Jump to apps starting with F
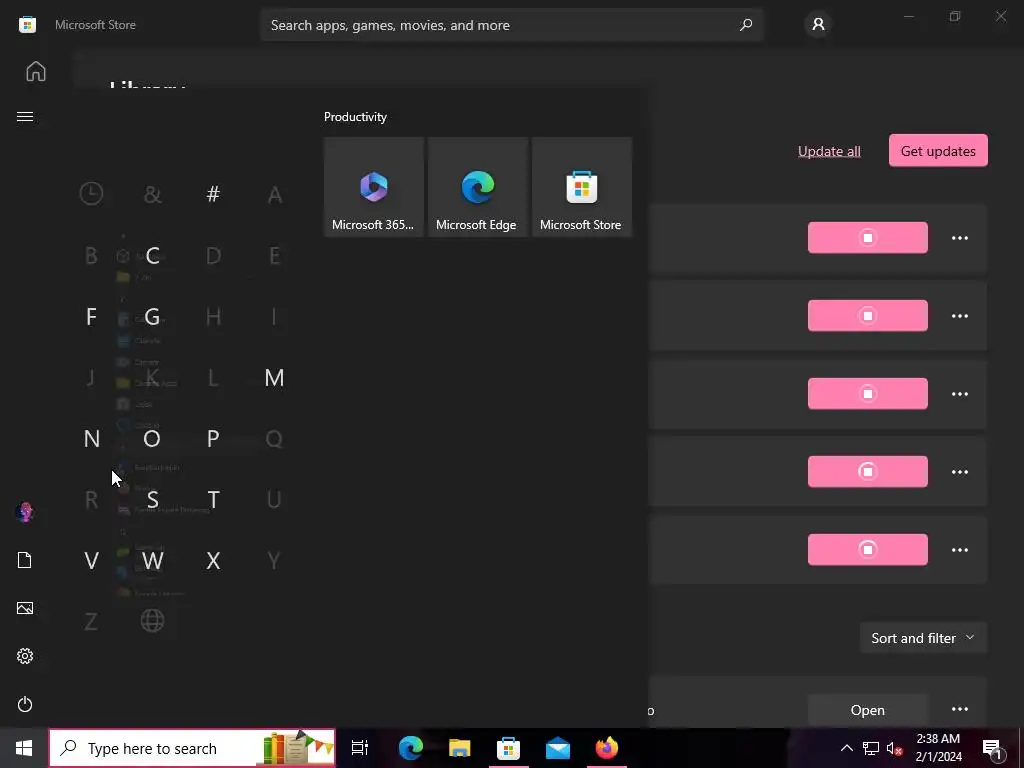 tap(91, 317)
